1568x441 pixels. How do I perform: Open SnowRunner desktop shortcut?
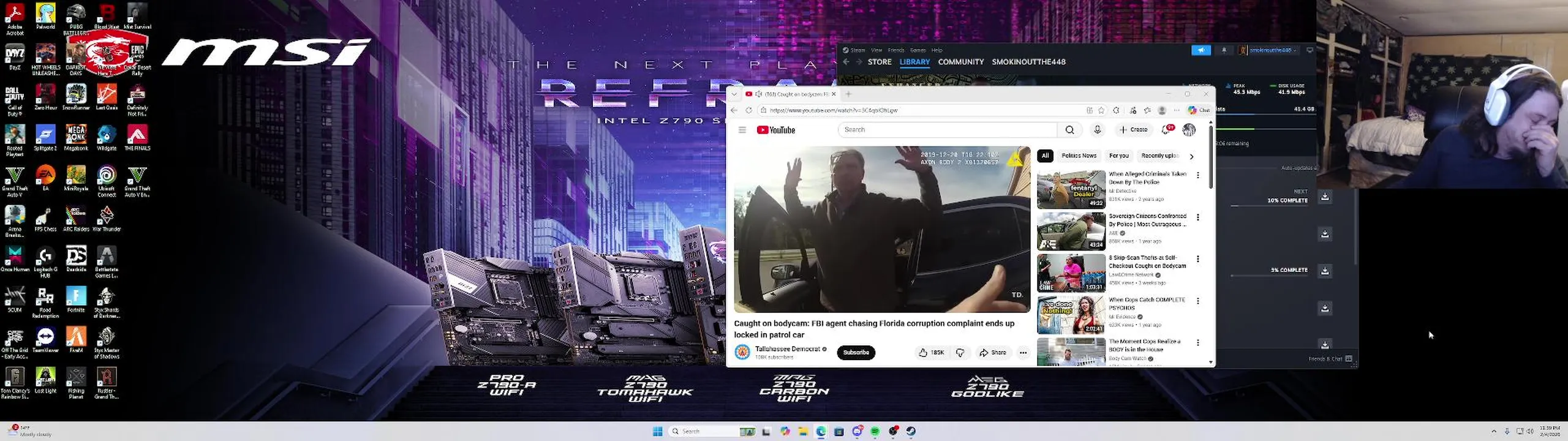(76, 97)
